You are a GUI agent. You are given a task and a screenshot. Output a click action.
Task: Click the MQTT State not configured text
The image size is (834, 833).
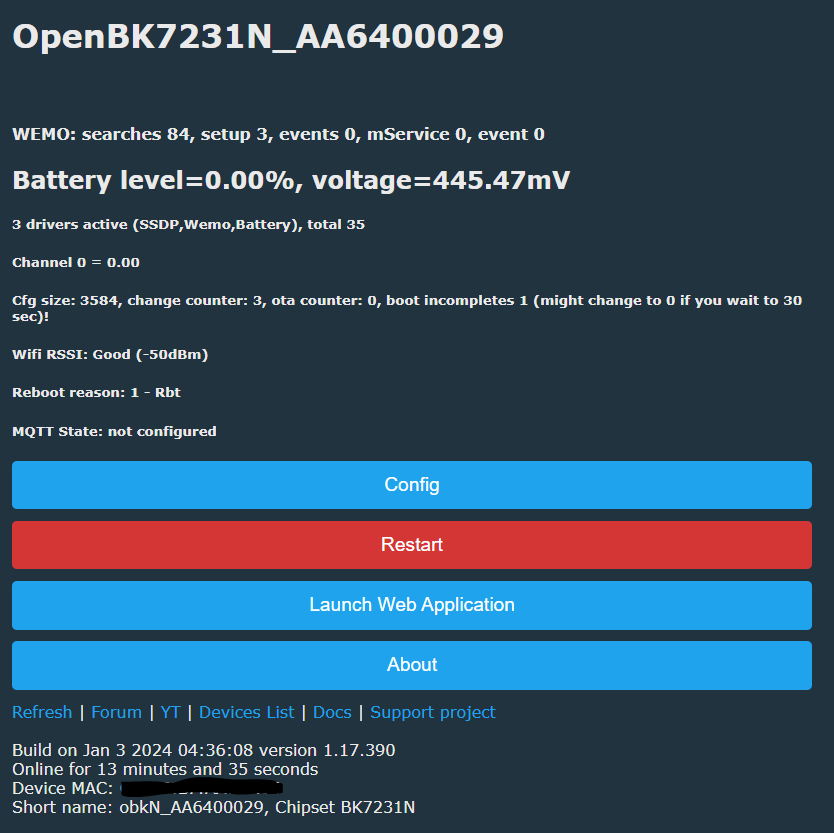(x=114, y=431)
